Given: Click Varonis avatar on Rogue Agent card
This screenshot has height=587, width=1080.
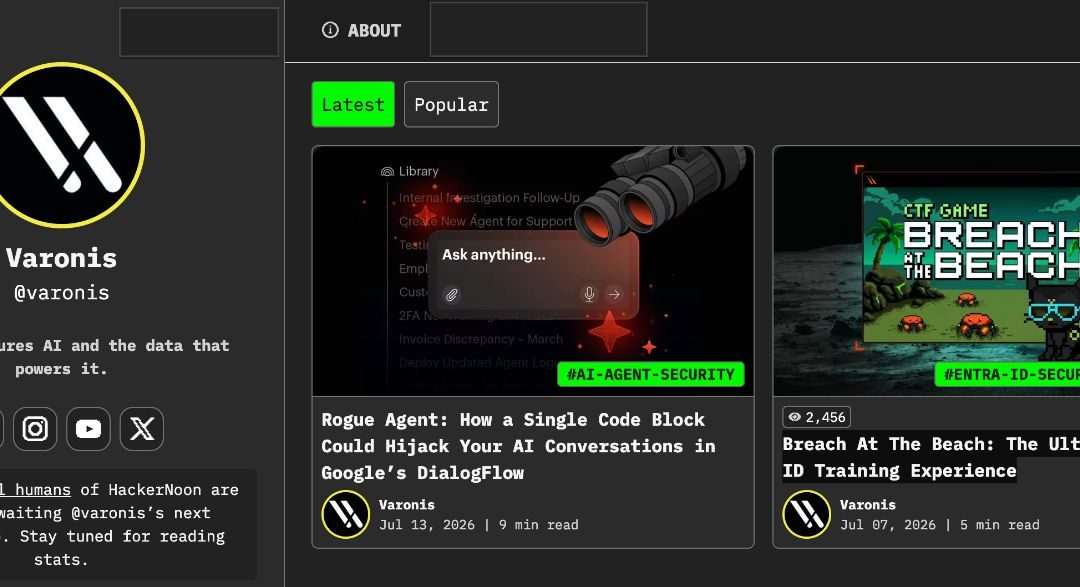Looking at the screenshot, I should click(x=346, y=514).
